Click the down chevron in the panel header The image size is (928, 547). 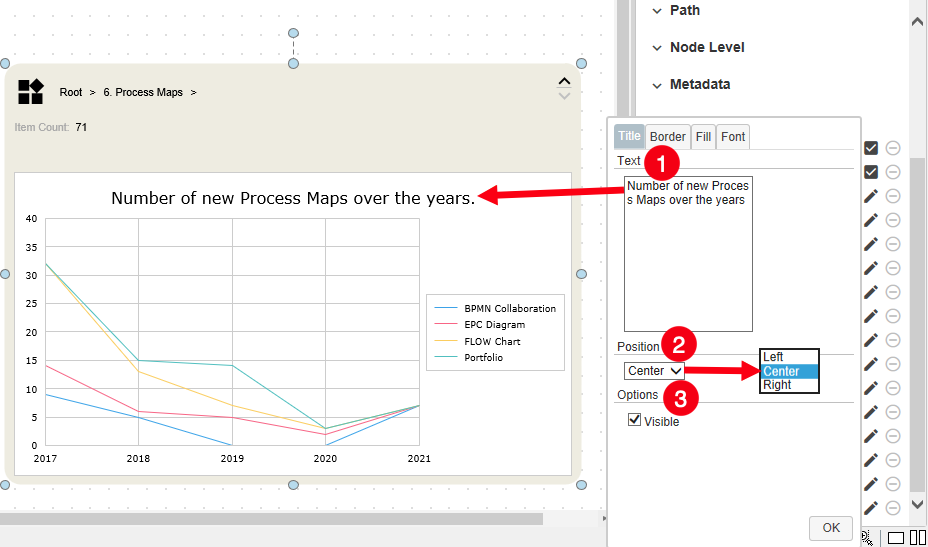tap(564, 97)
